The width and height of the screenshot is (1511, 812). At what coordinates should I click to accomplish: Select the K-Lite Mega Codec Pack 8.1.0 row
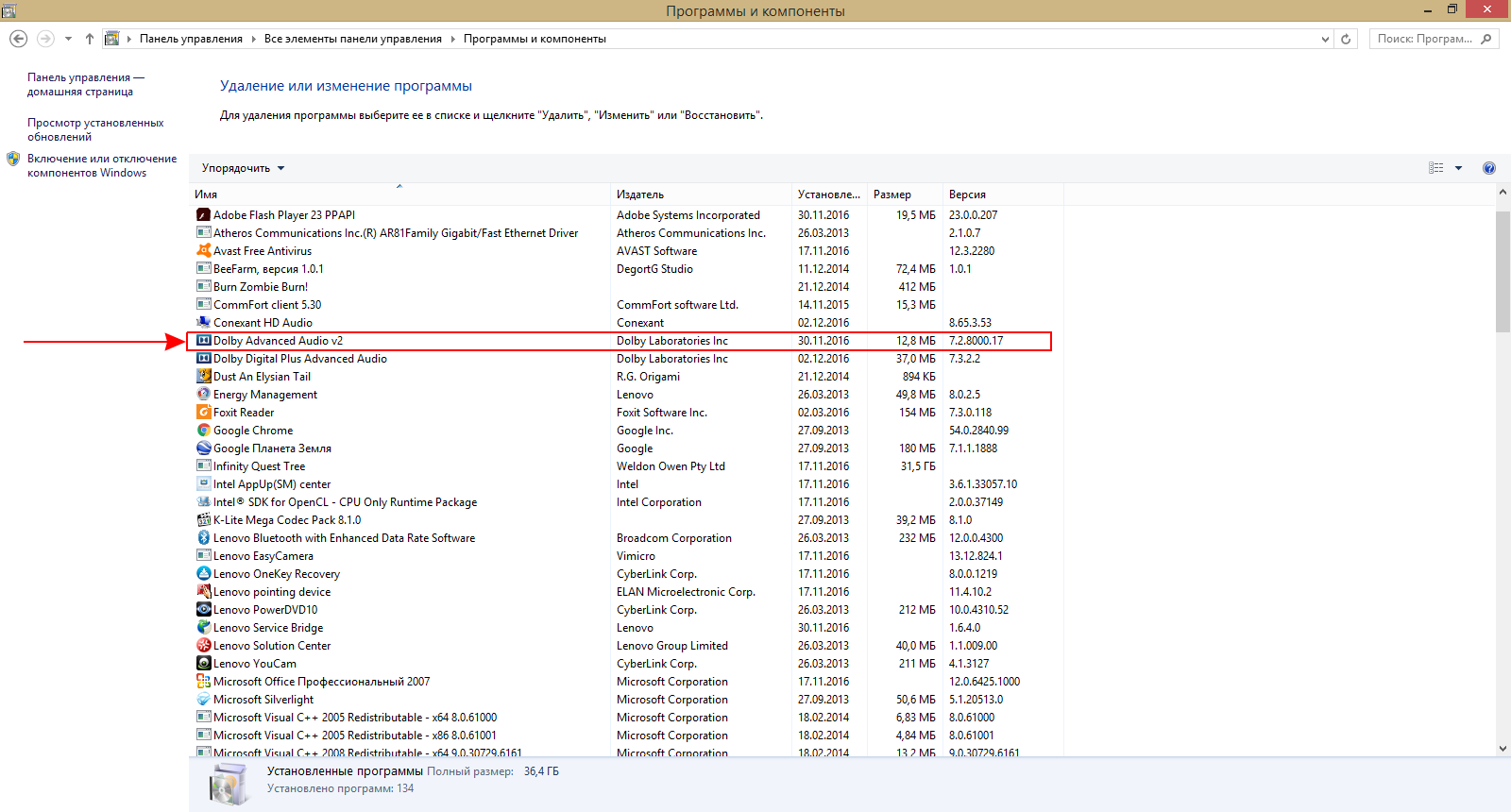coord(625,520)
